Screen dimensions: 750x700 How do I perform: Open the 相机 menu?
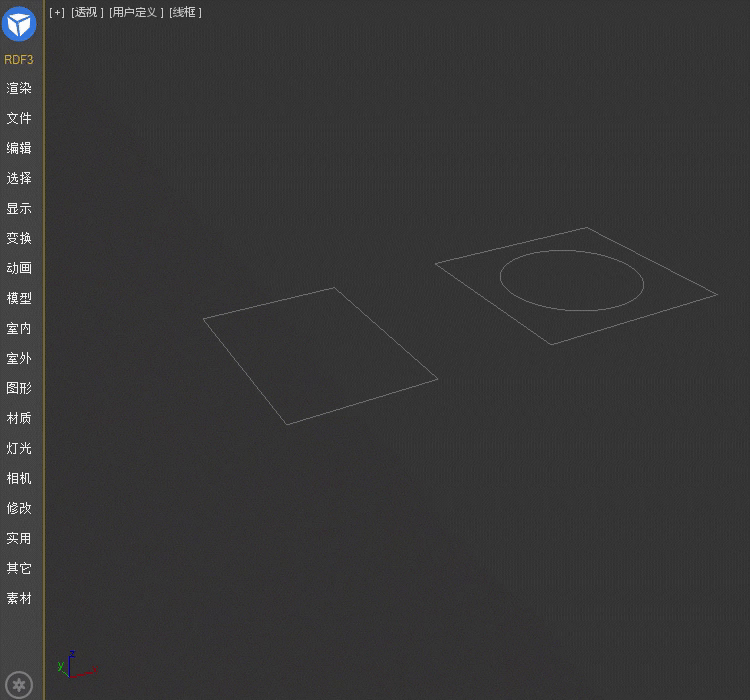click(x=19, y=478)
